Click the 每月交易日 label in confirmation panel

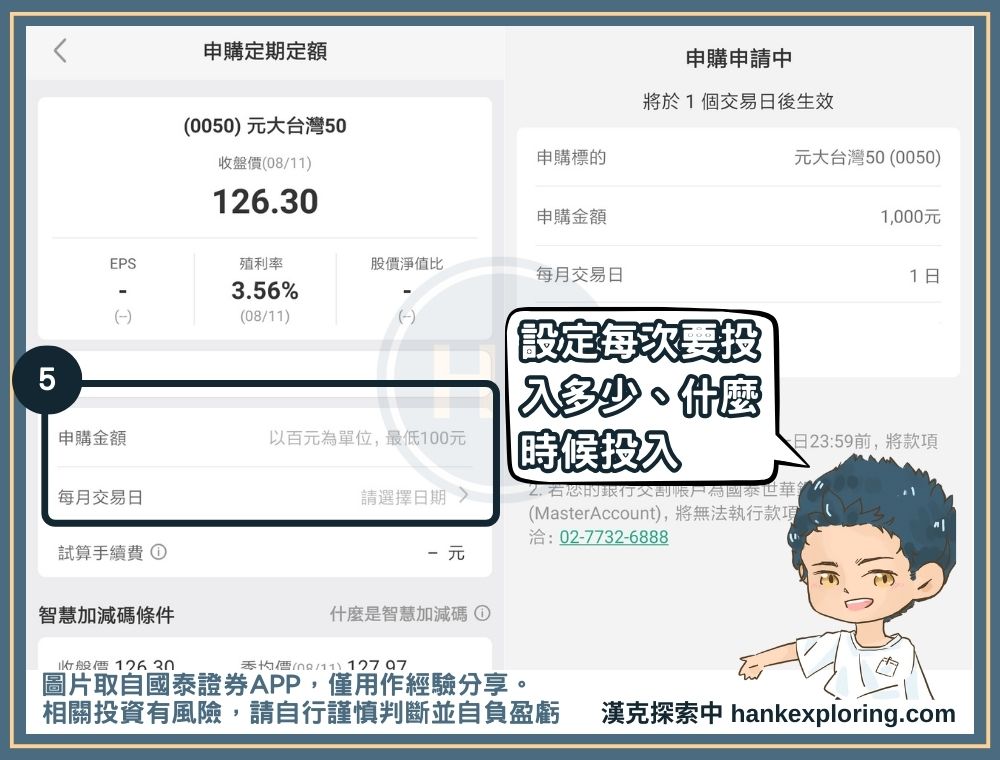point(579,275)
